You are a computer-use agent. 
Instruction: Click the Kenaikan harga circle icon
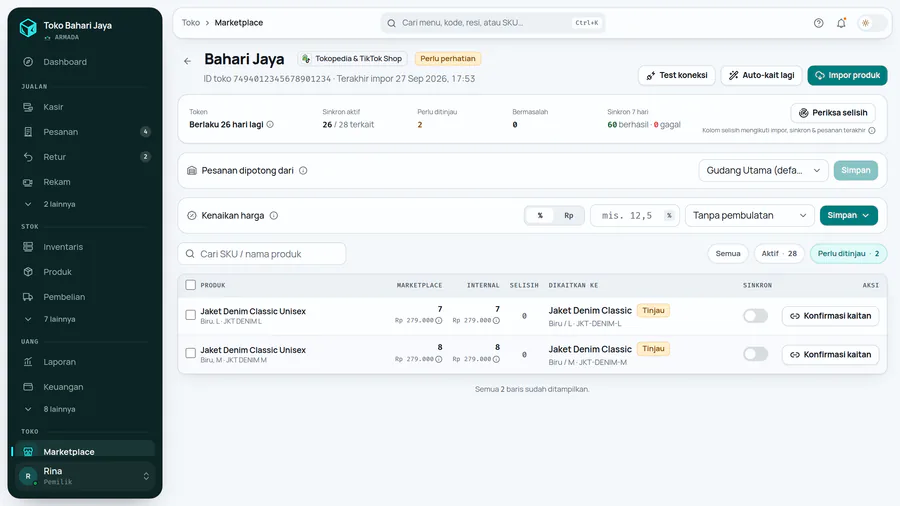(x=192, y=216)
